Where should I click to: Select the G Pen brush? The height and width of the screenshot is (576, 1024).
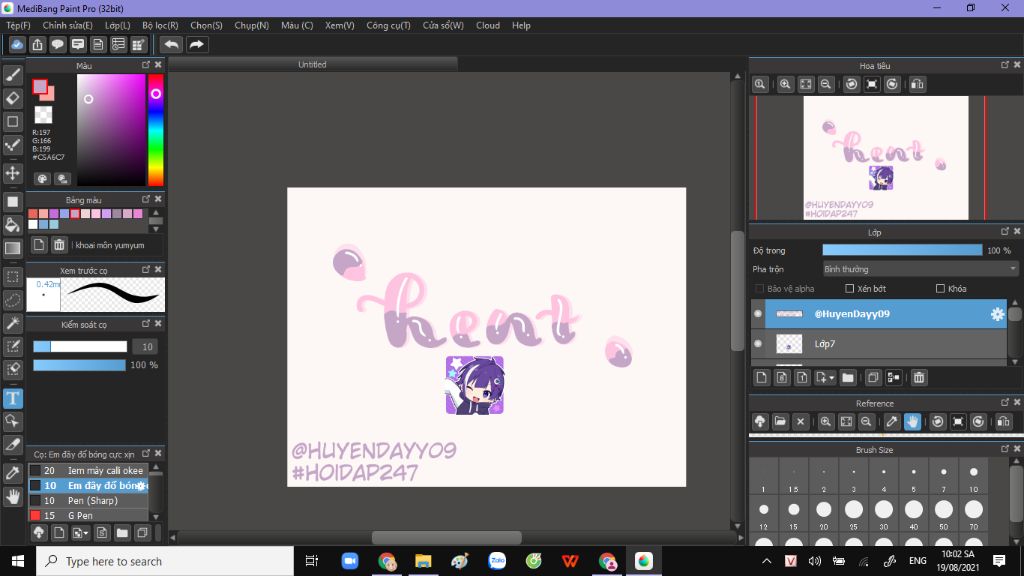[89, 515]
